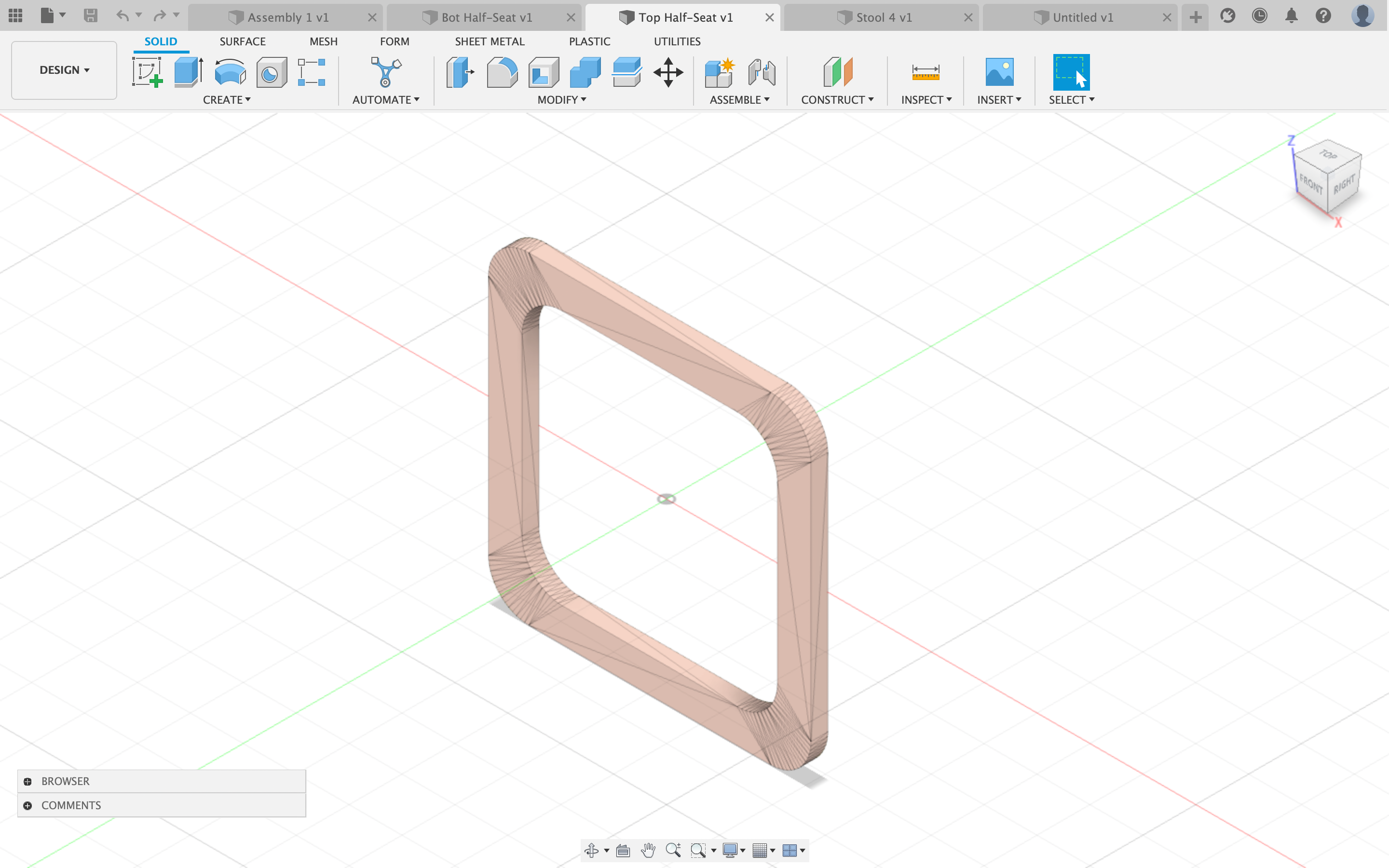Click the new design plus button
1389x868 pixels.
[x=1196, y=17]
